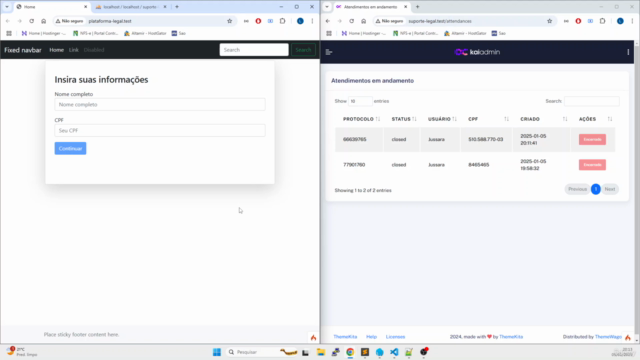This screenshot has height=360, width=640.
Task: Open the Licenses footer link
Action: click(396, 337)
